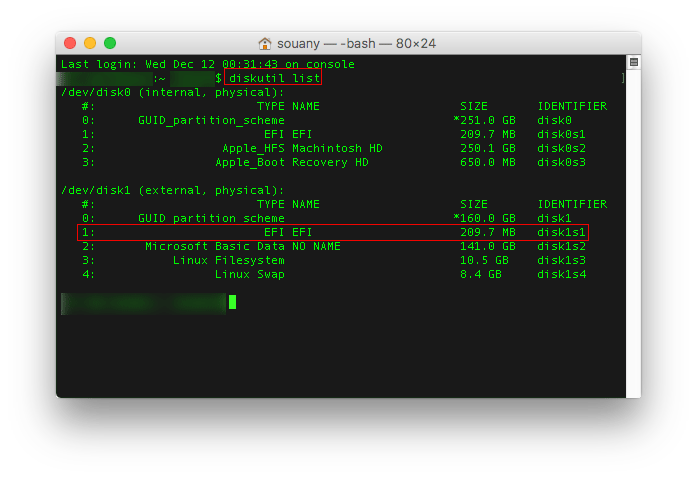Click the terminal cursor block at prompt
697x478 pixels.
(232, 302)
